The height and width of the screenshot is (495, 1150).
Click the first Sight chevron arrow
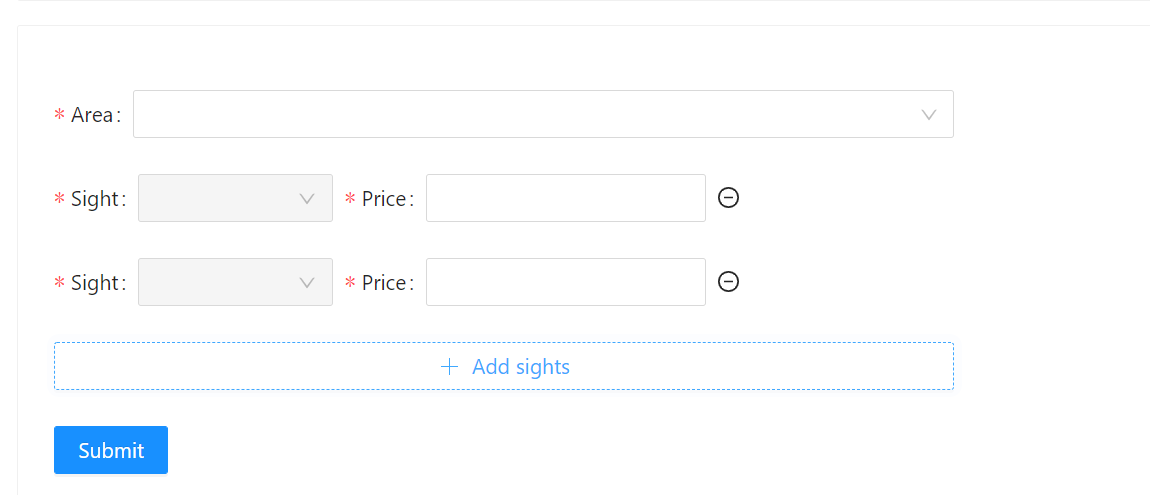307,199
